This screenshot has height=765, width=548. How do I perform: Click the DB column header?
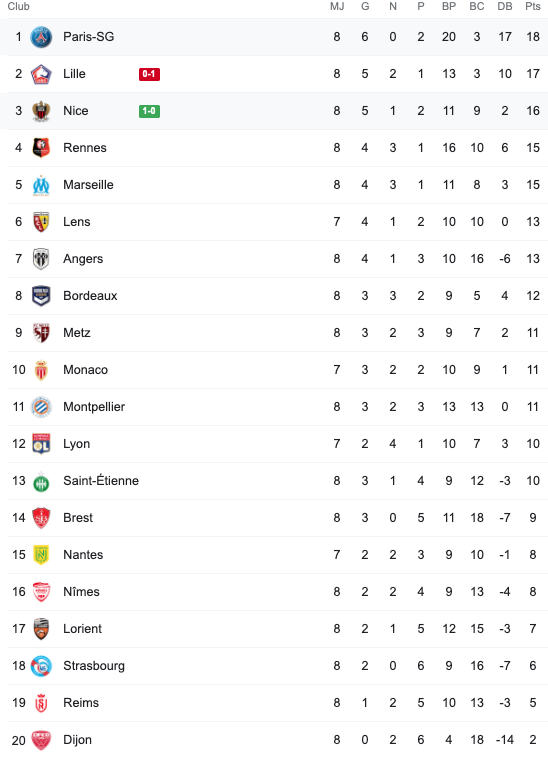pos(505,6)
